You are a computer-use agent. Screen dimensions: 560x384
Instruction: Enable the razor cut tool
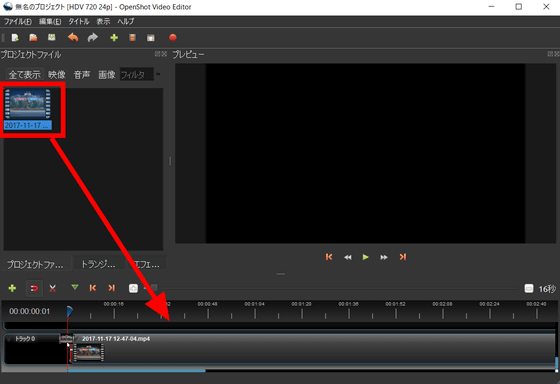click(52, 288)
